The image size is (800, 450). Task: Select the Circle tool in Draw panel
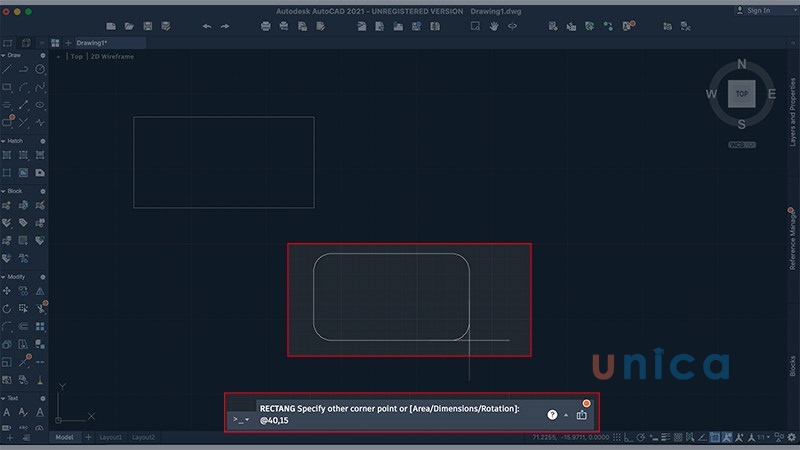(40, 69)
